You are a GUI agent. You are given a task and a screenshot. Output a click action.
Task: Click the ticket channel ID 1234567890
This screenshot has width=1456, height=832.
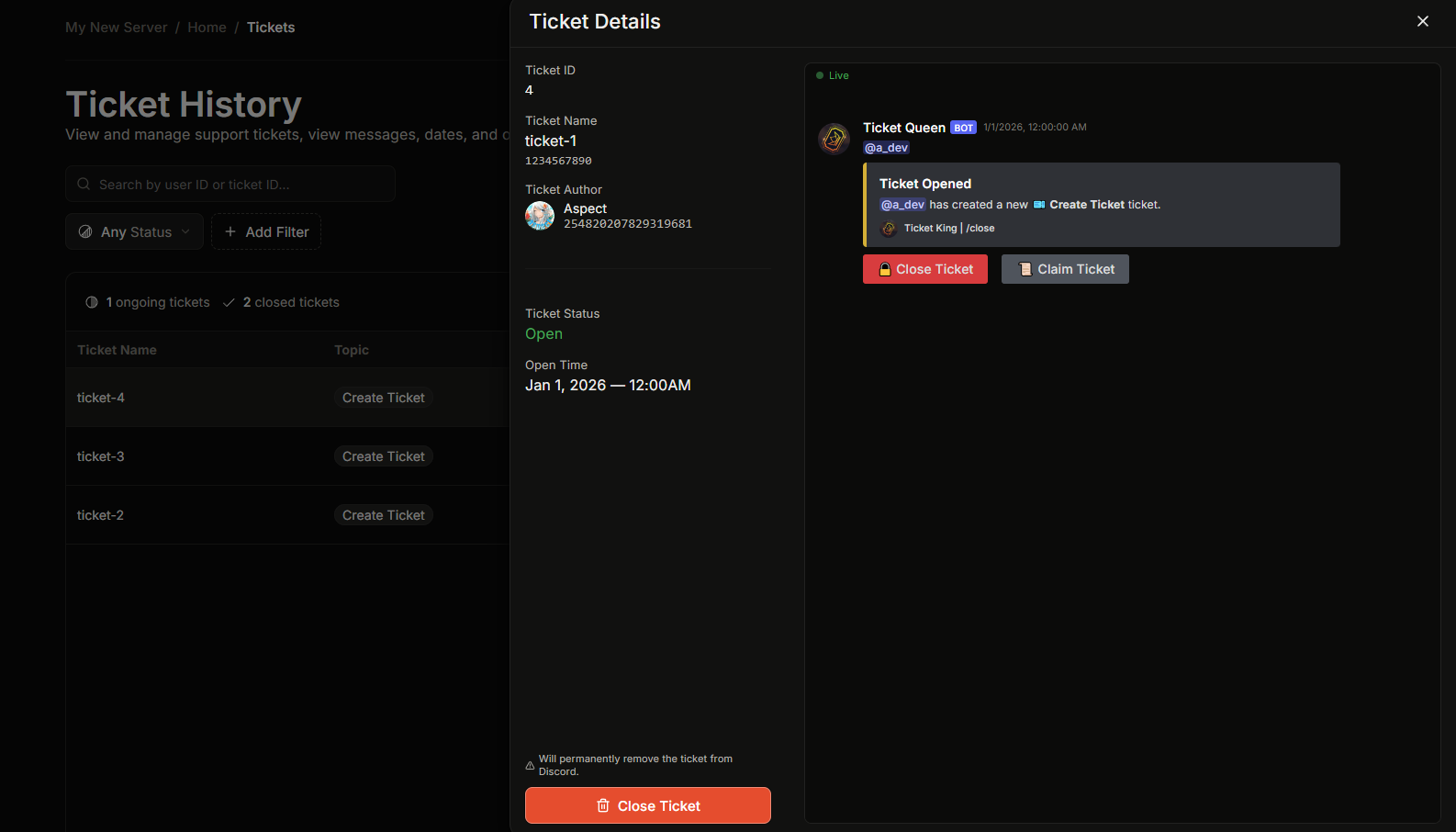coord(558,161)
